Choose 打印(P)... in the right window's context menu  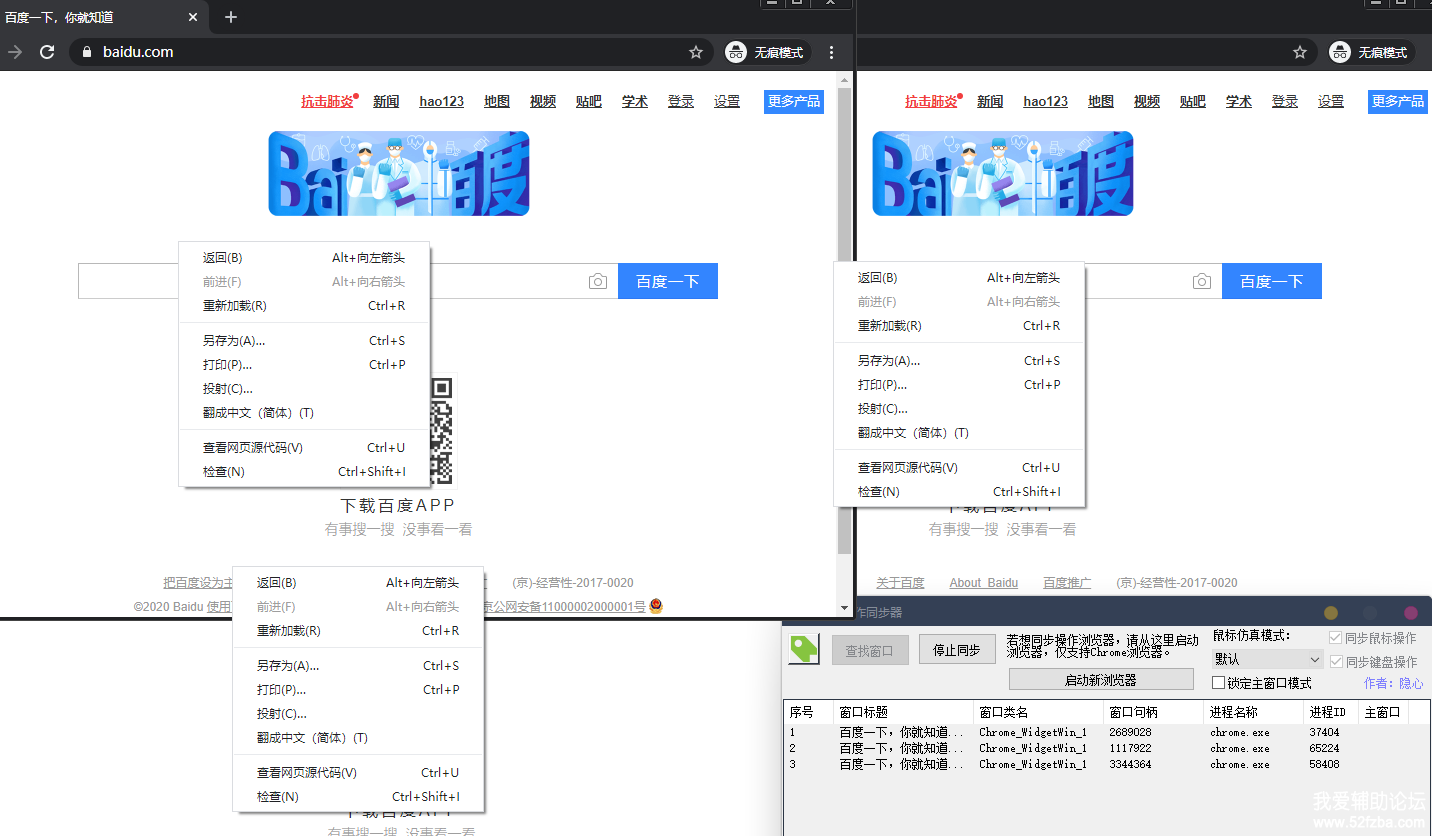(x=959, y=385)
